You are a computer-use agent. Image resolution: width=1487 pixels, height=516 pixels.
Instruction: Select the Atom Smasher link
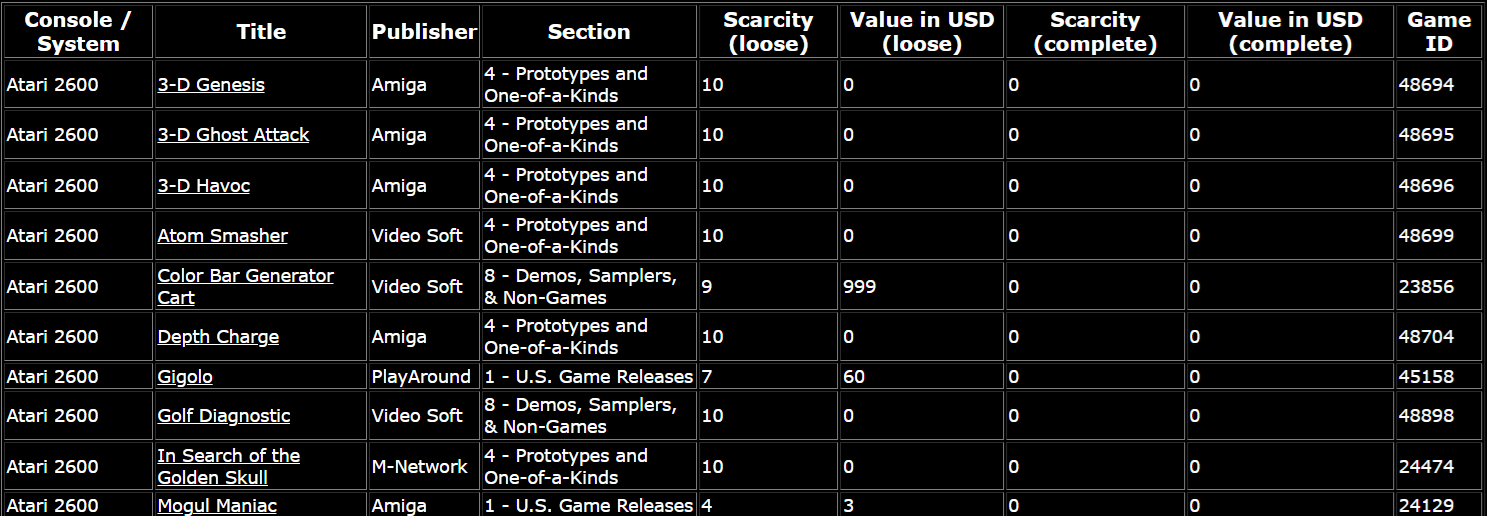click(222, 236)
